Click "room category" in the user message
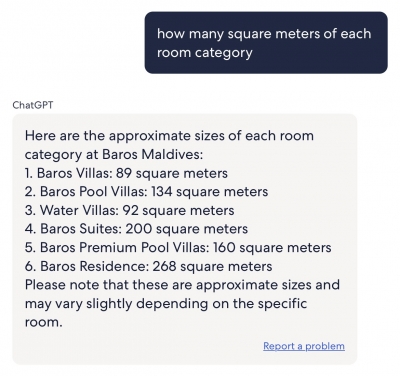The height and width of the screenshot is (376, 400). pos(205,53)
